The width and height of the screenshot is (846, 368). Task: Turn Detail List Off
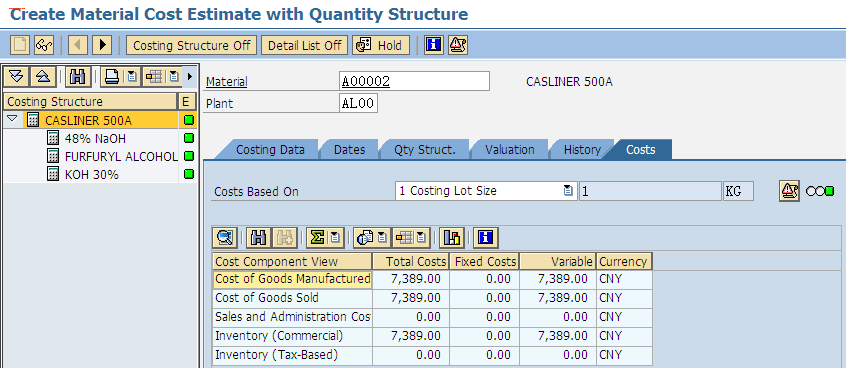click(305, 45)
